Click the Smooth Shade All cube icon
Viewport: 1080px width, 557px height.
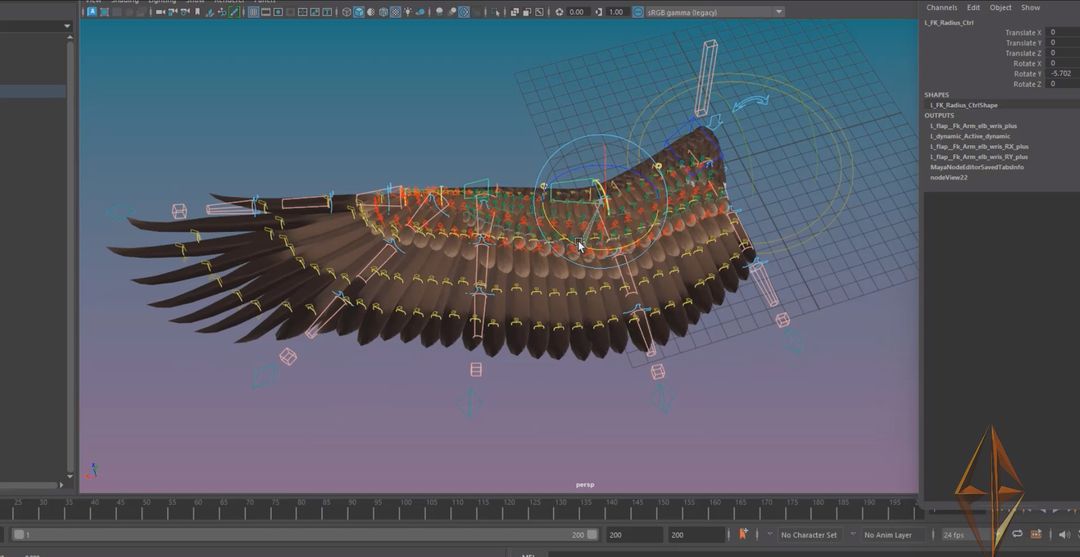click(359, 12)
